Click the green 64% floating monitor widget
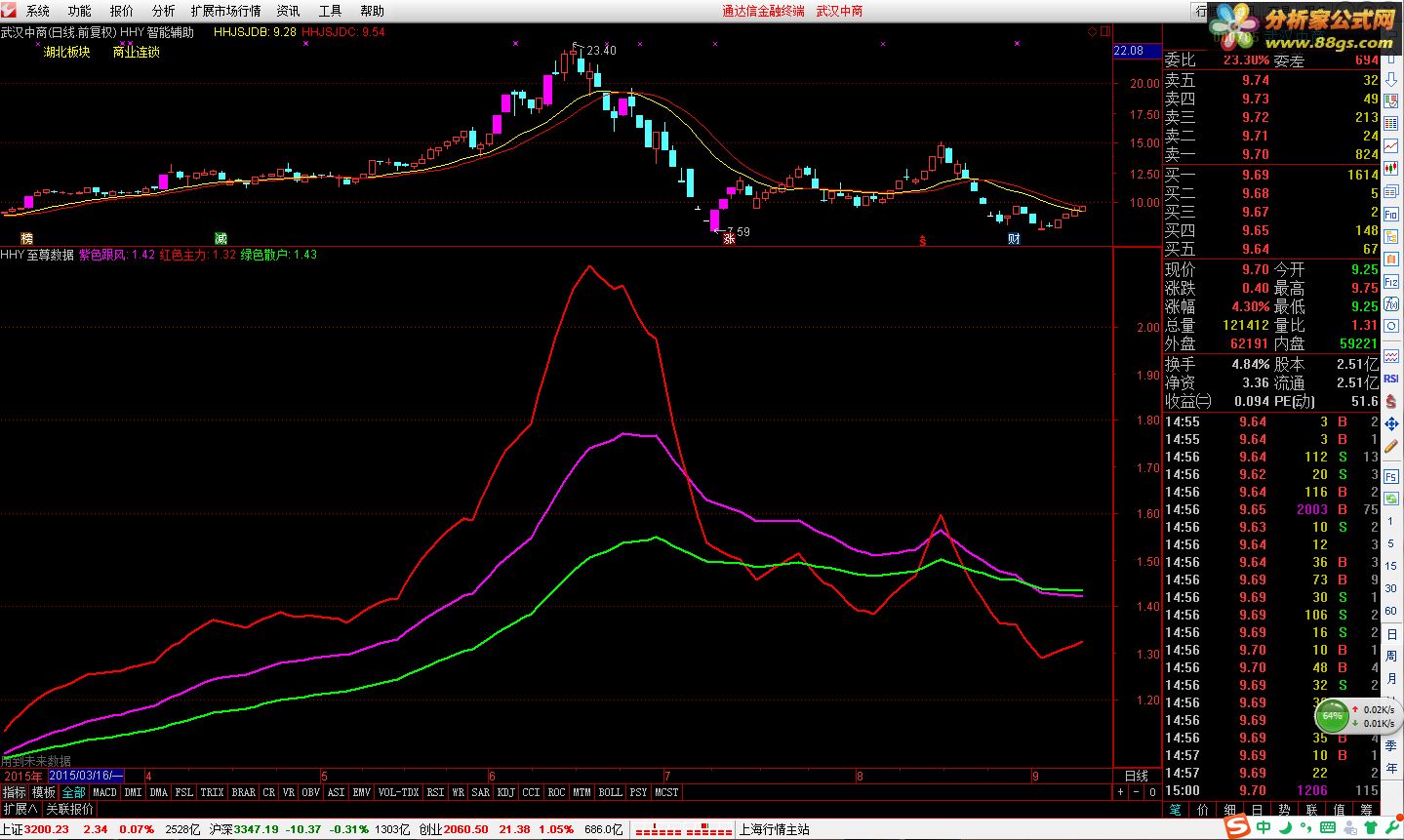This screenshot has width=1404, height=840. (1332, 715)
